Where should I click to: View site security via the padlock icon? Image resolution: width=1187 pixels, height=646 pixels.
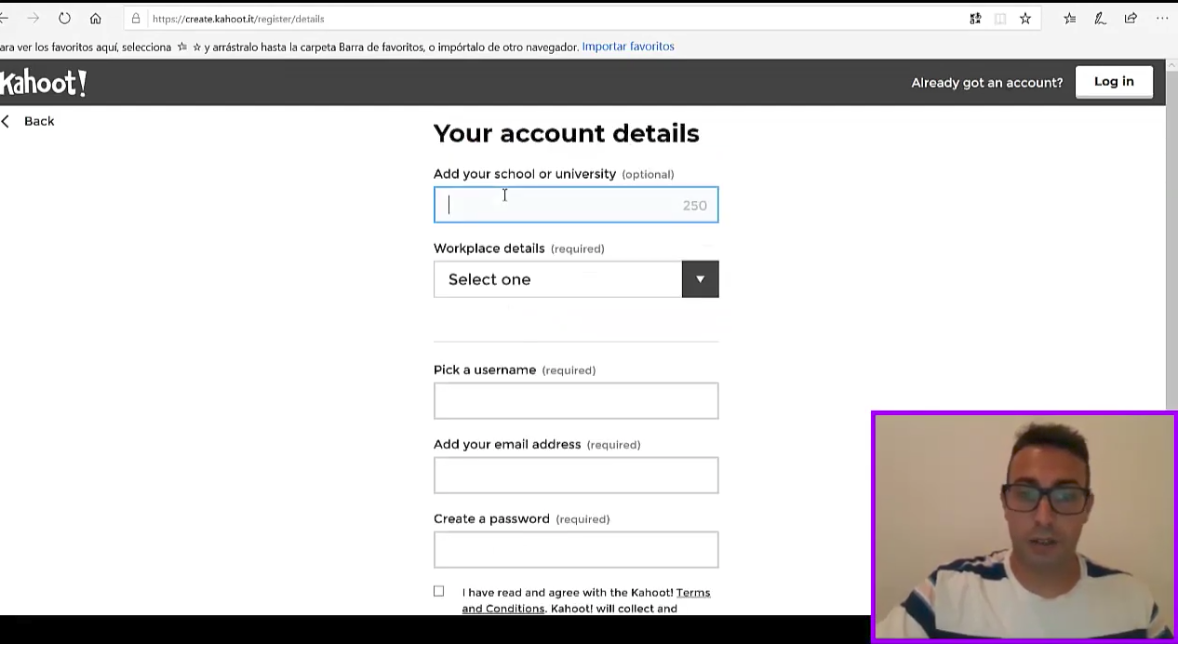coord(136,18)
